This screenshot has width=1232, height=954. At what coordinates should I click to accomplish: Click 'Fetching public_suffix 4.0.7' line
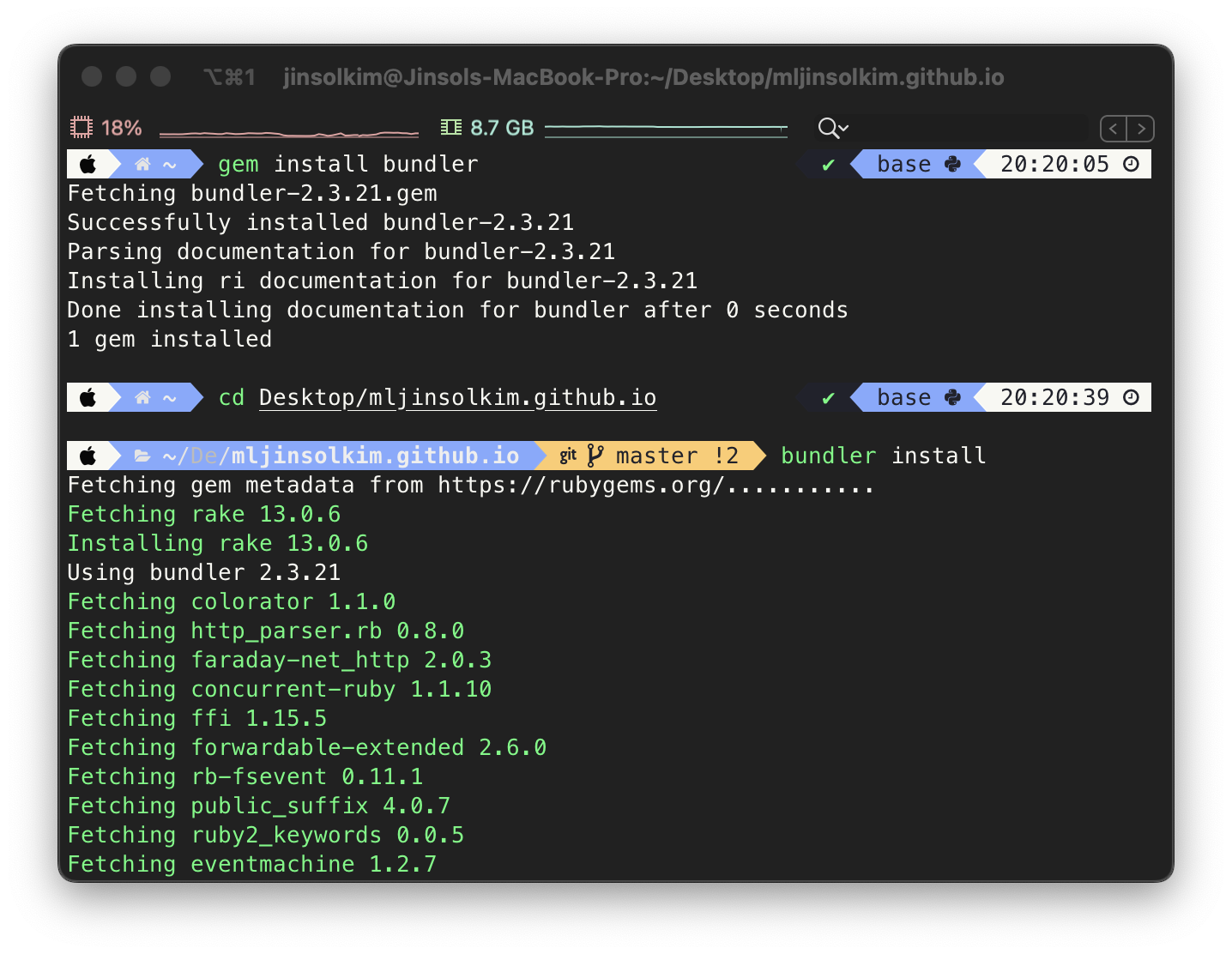[x=259, y=806]
